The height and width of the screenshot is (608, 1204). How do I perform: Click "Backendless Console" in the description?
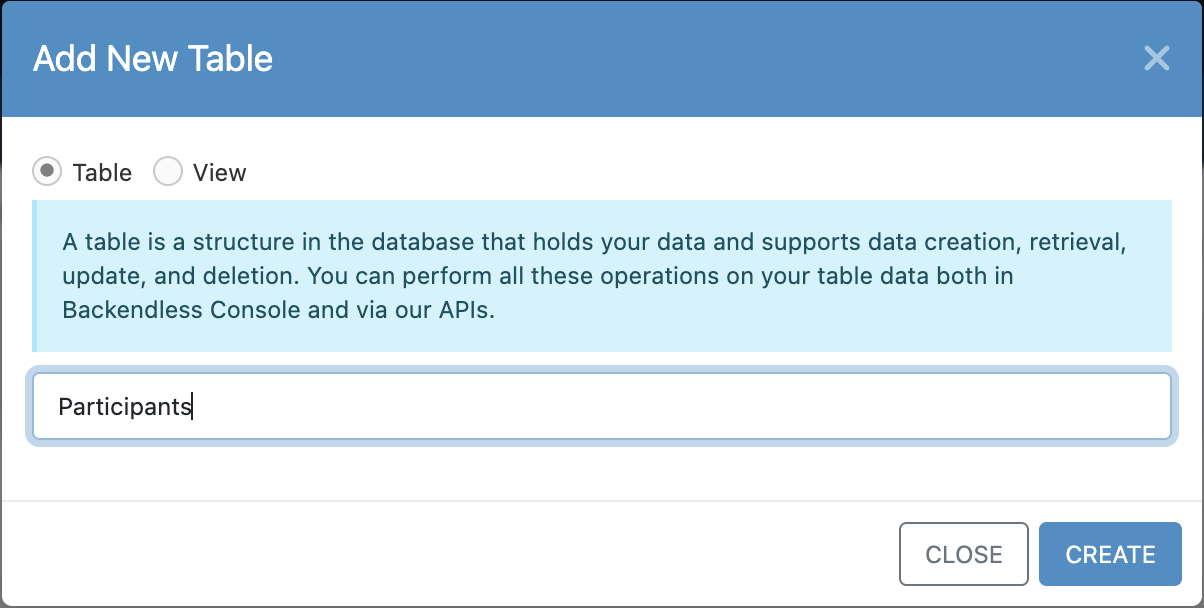(181, 310)
